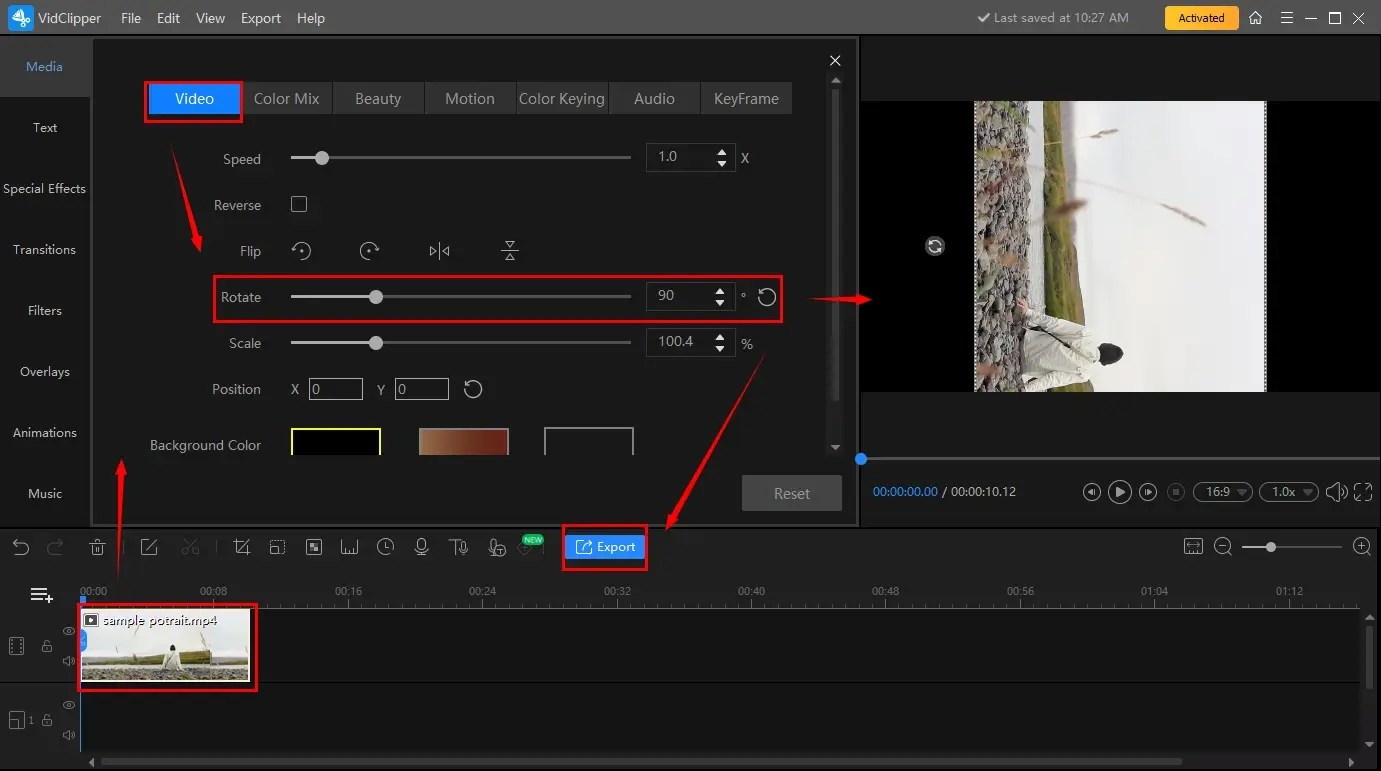The width and height of the screenshot is (1381, 771).
Task: Open the text-to-speech tool
Action: pos(459,547)
